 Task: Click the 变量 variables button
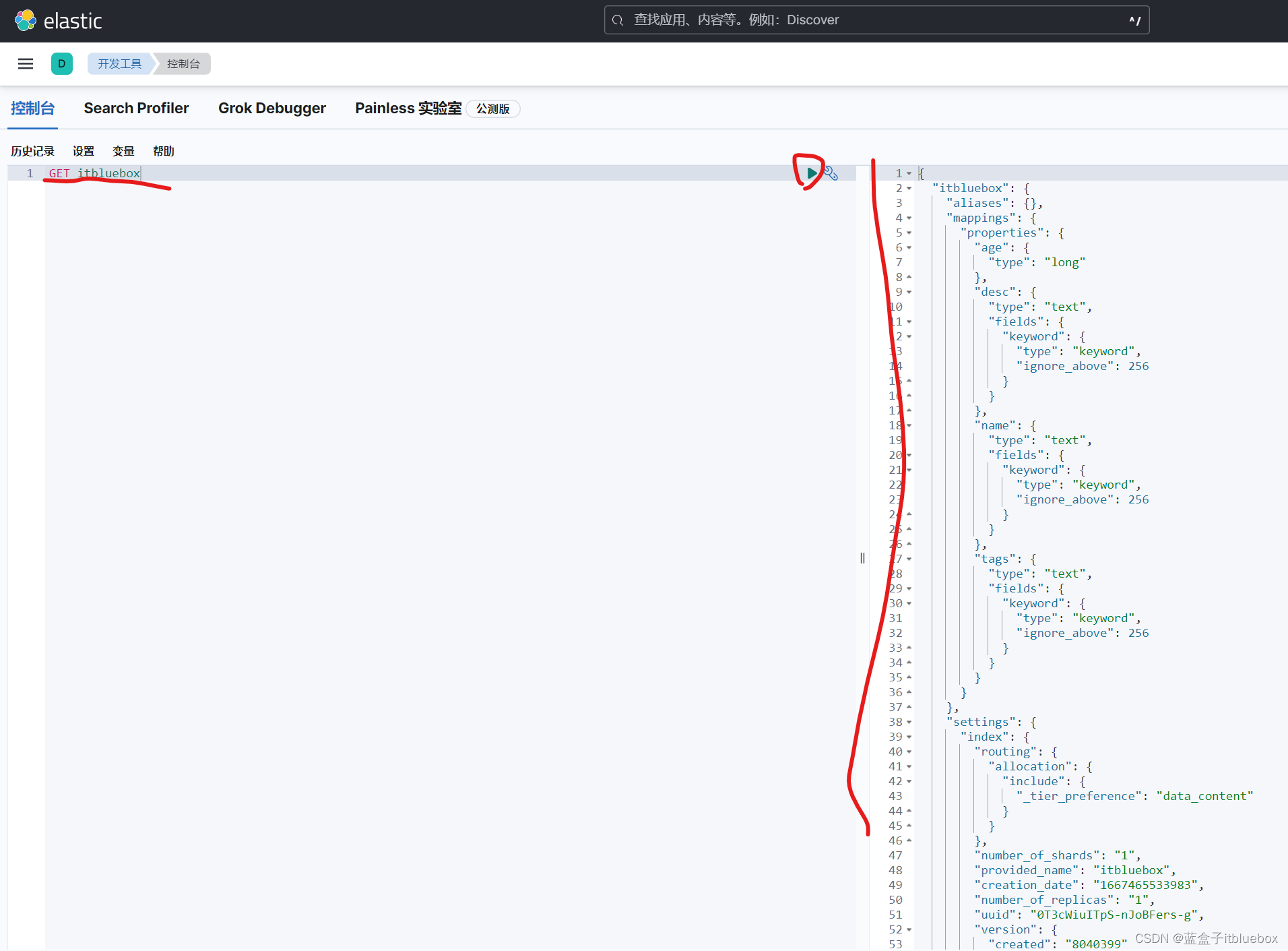123,151
